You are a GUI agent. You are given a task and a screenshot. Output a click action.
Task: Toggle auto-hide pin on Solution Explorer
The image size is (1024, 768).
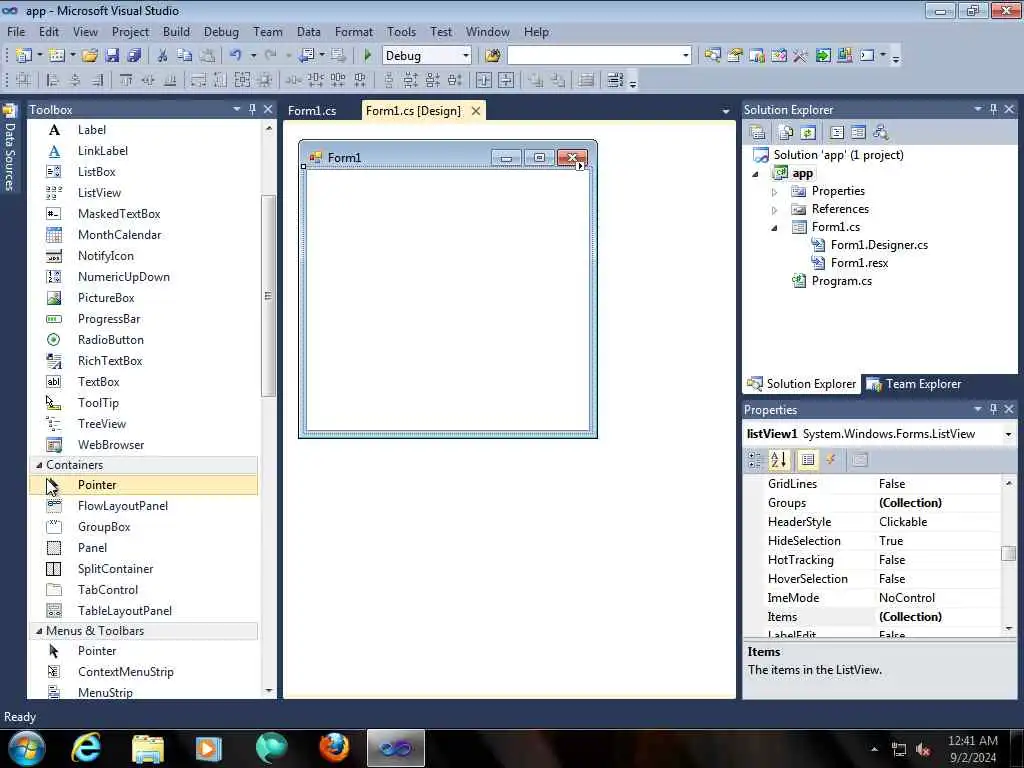click(993, 109)
